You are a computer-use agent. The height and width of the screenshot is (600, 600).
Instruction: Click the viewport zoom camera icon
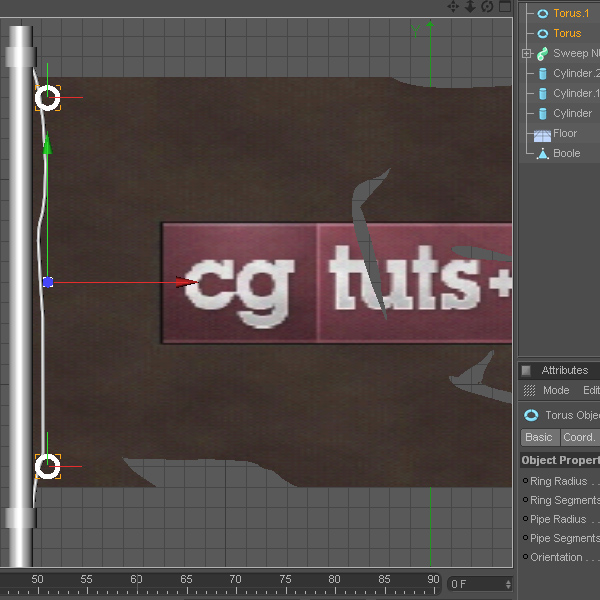coord(470,7)
